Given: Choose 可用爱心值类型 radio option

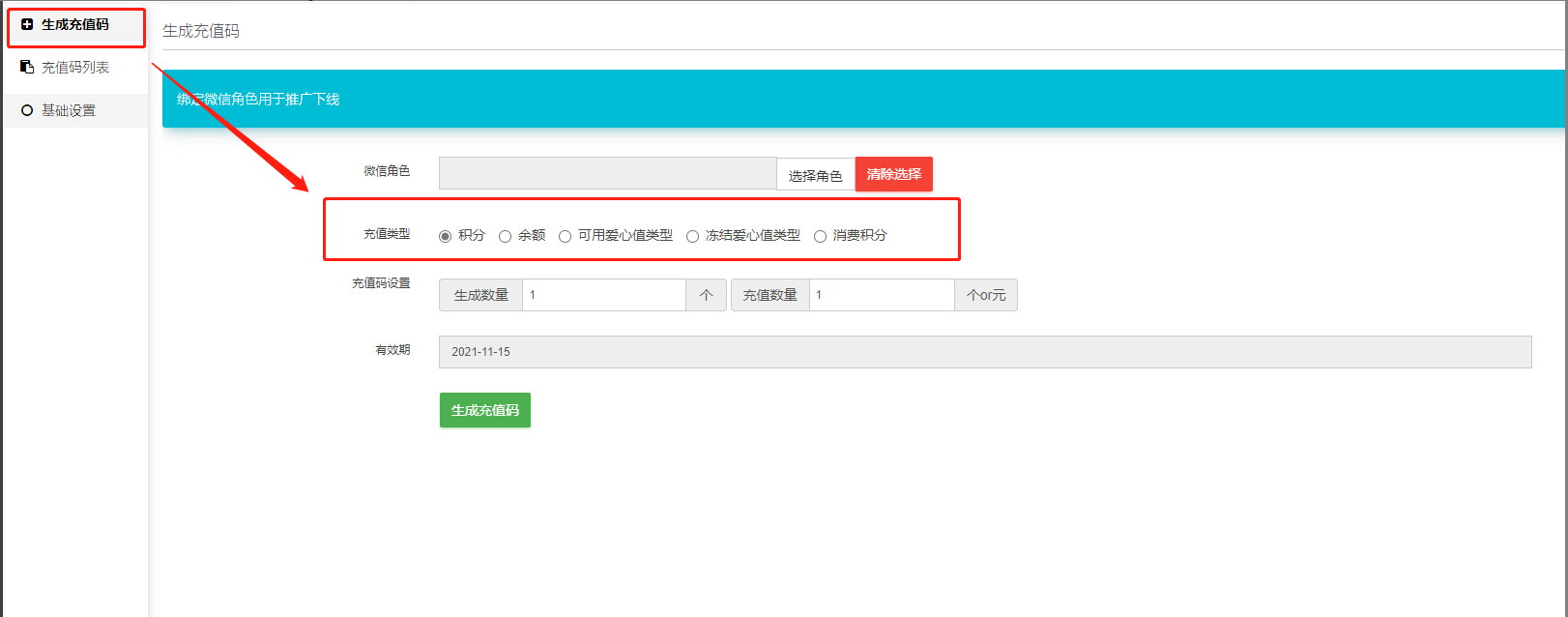Looking at the screenshot, I should click(565, 236).
